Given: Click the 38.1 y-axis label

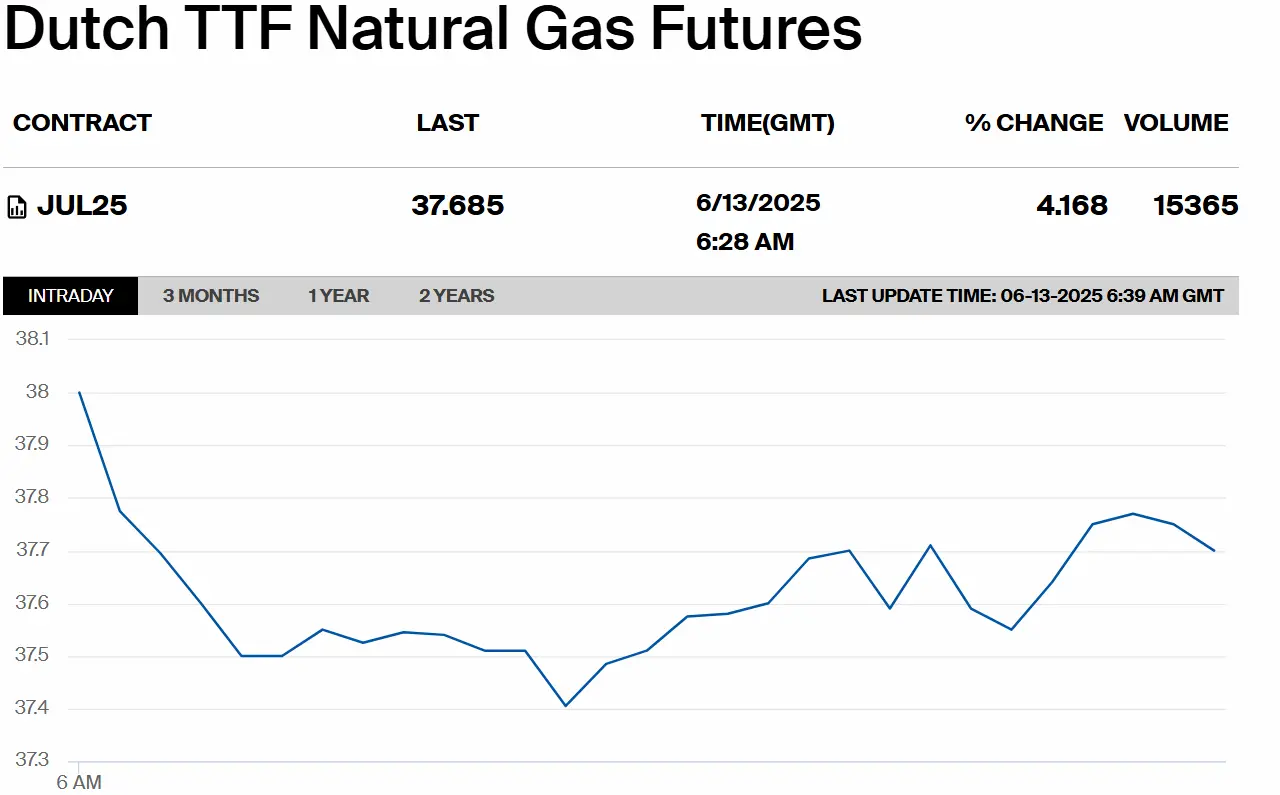Looking at the screenshot, I should coord(32,339).
